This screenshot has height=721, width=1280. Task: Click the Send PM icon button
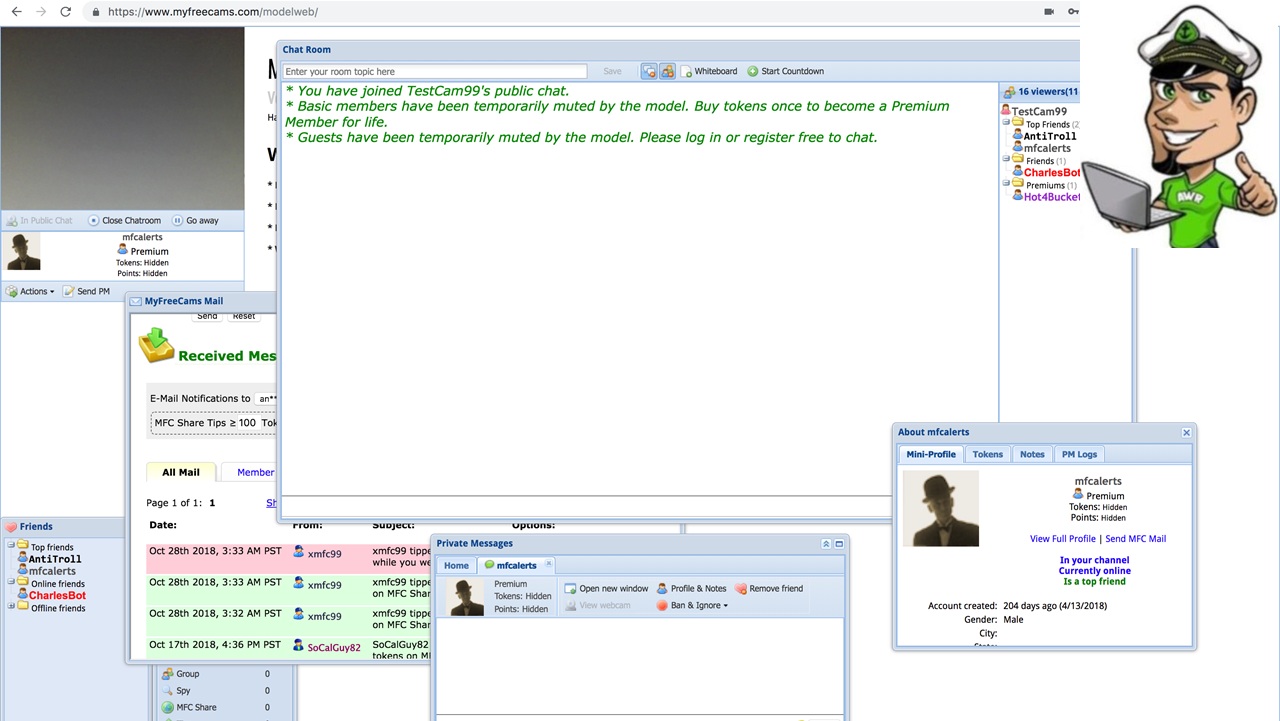[x=69, y=291]
